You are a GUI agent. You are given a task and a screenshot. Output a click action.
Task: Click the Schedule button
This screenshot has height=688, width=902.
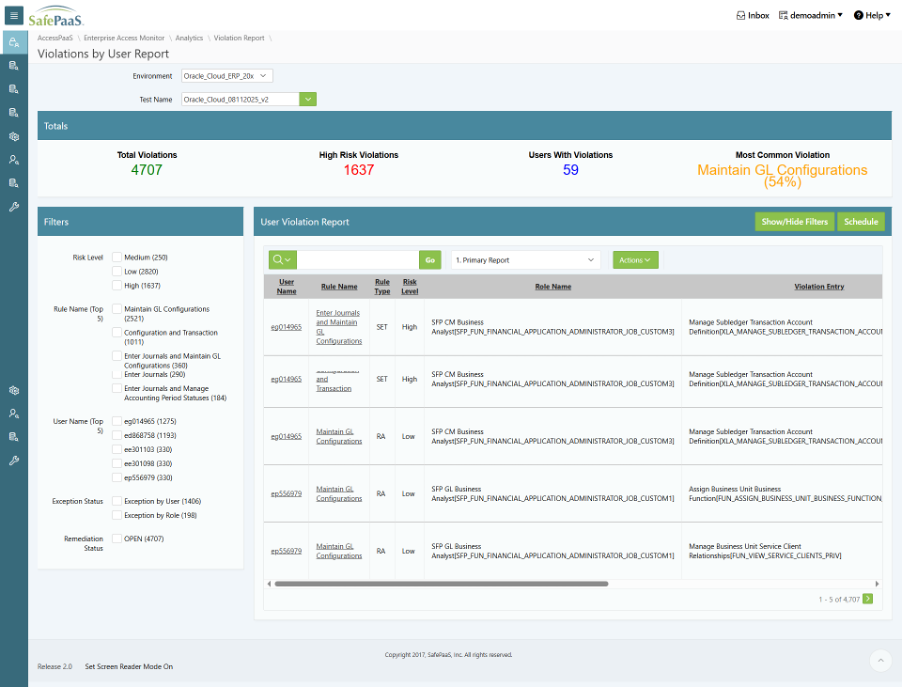pyautogui.click(x=860, y=222)
